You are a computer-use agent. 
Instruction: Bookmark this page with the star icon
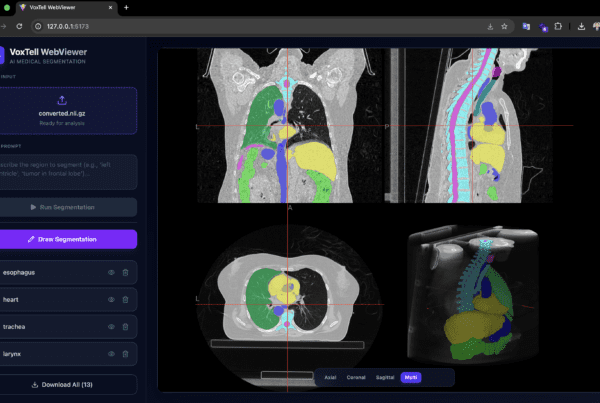point(504,27)
